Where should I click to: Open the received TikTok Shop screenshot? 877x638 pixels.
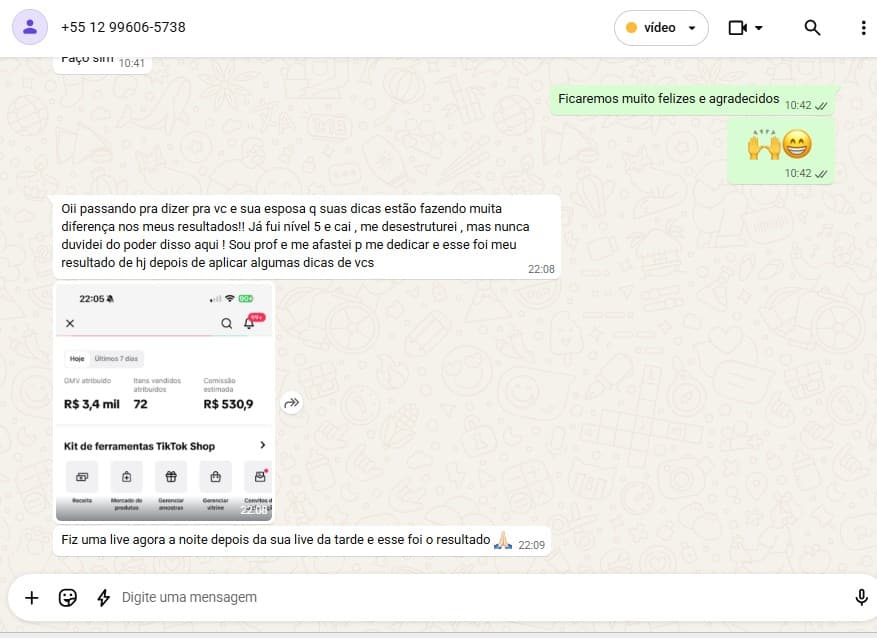pyautogui.click(x=164, y=402)
